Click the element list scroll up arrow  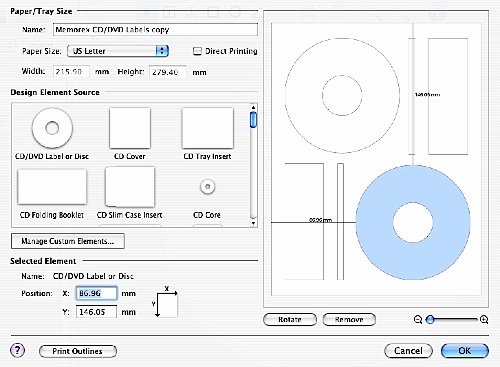(253, 107)
